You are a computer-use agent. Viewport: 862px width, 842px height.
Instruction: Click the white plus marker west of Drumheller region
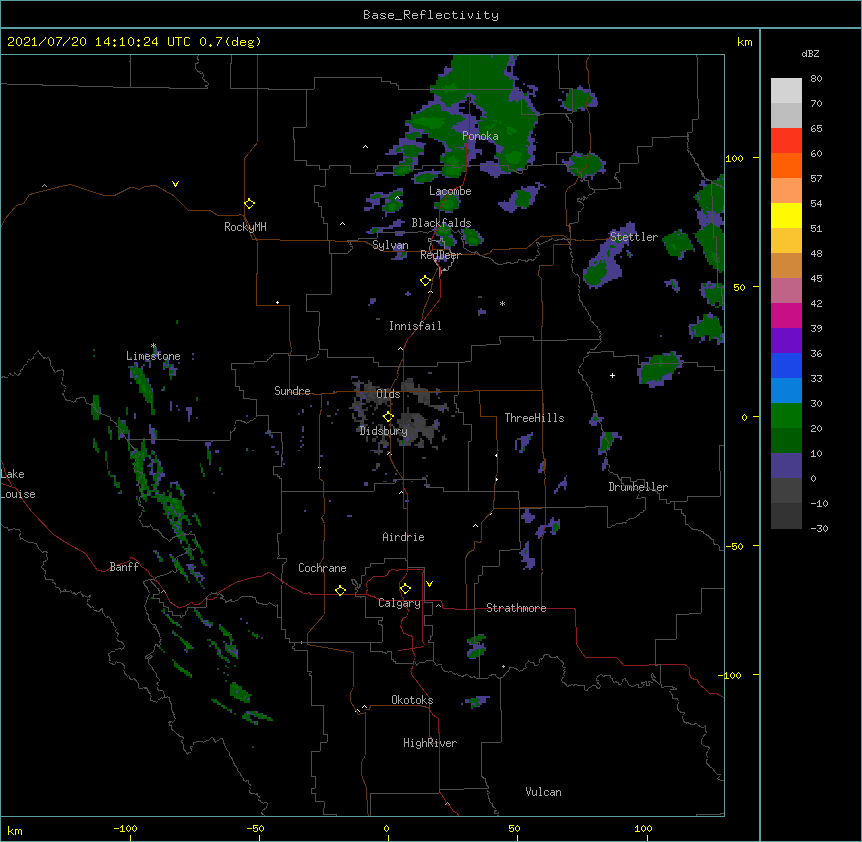click(x=612, y=375)
